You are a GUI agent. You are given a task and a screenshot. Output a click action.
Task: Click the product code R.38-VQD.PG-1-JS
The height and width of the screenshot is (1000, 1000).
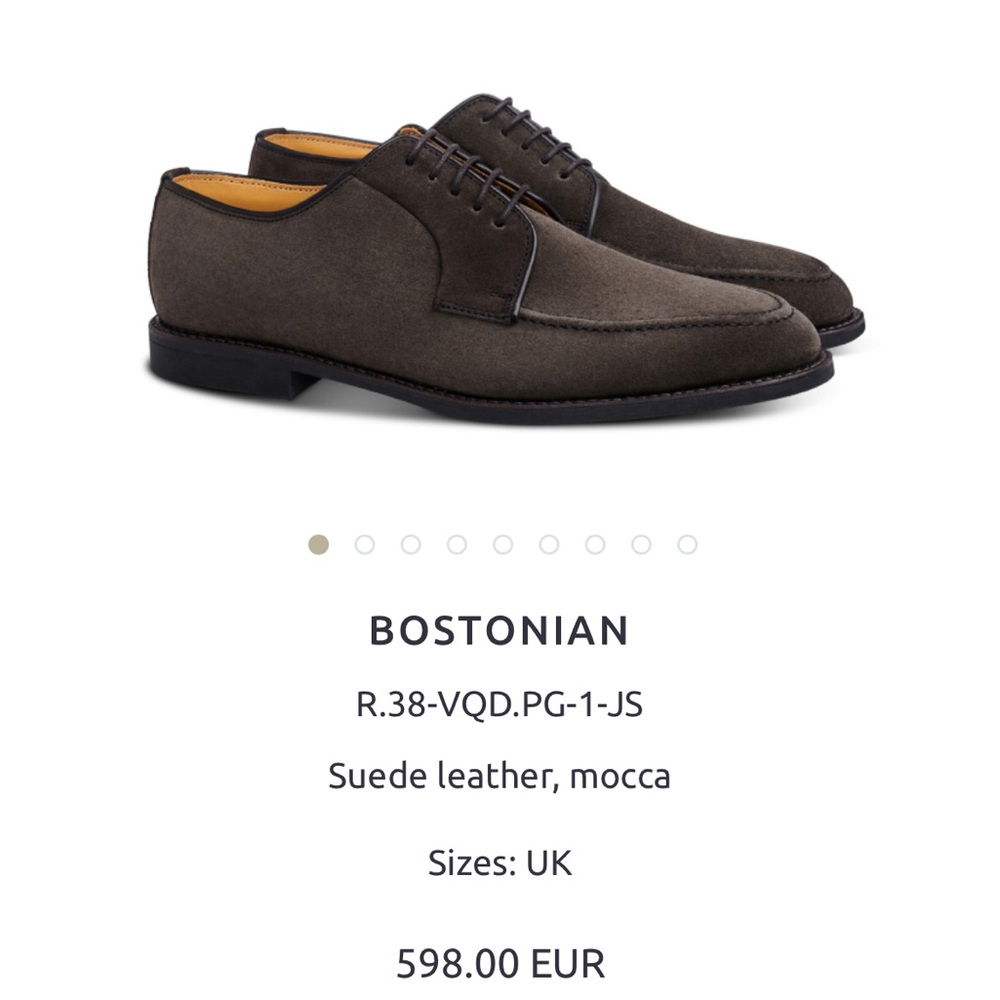(500, 705)
